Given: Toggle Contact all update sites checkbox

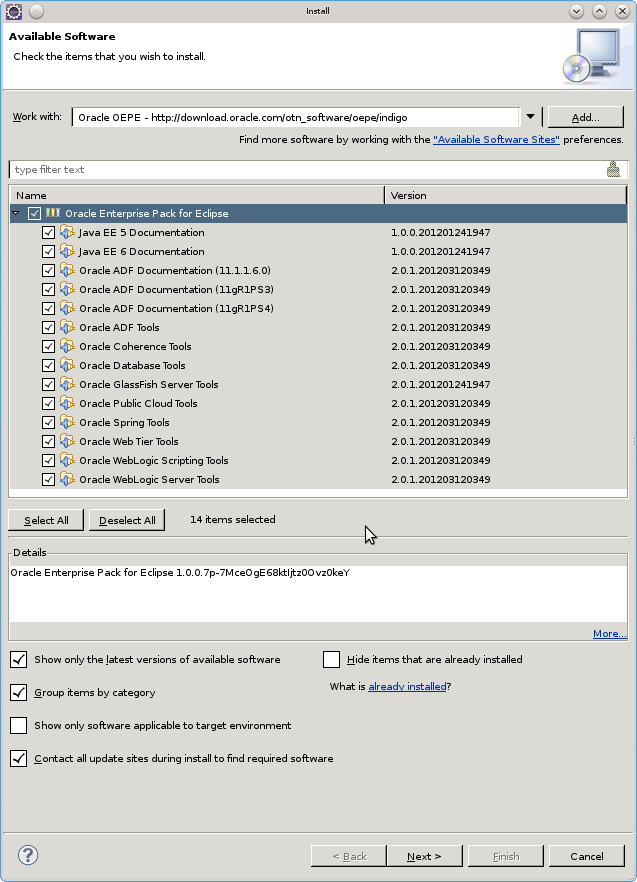Looking at the screenshot, I should pyautogui.click(x=19, y=758).
